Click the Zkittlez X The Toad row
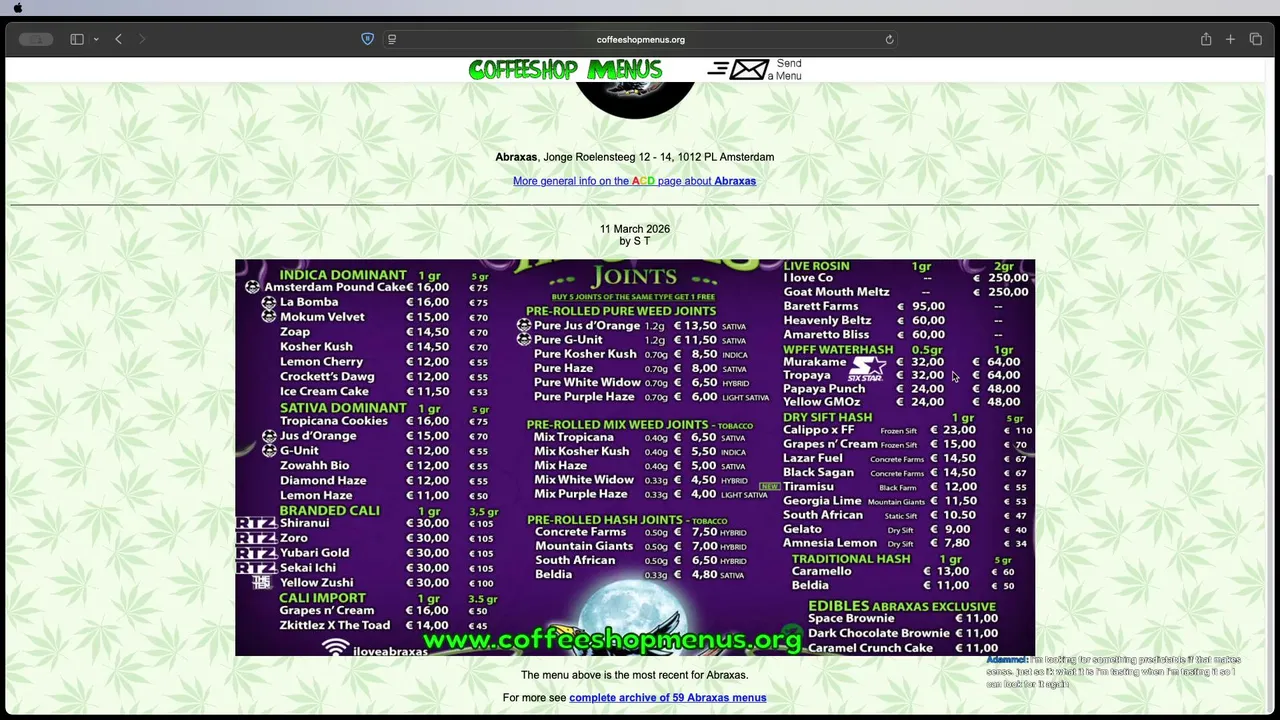This screenshot has width=1280, height=720. (384, 626)
